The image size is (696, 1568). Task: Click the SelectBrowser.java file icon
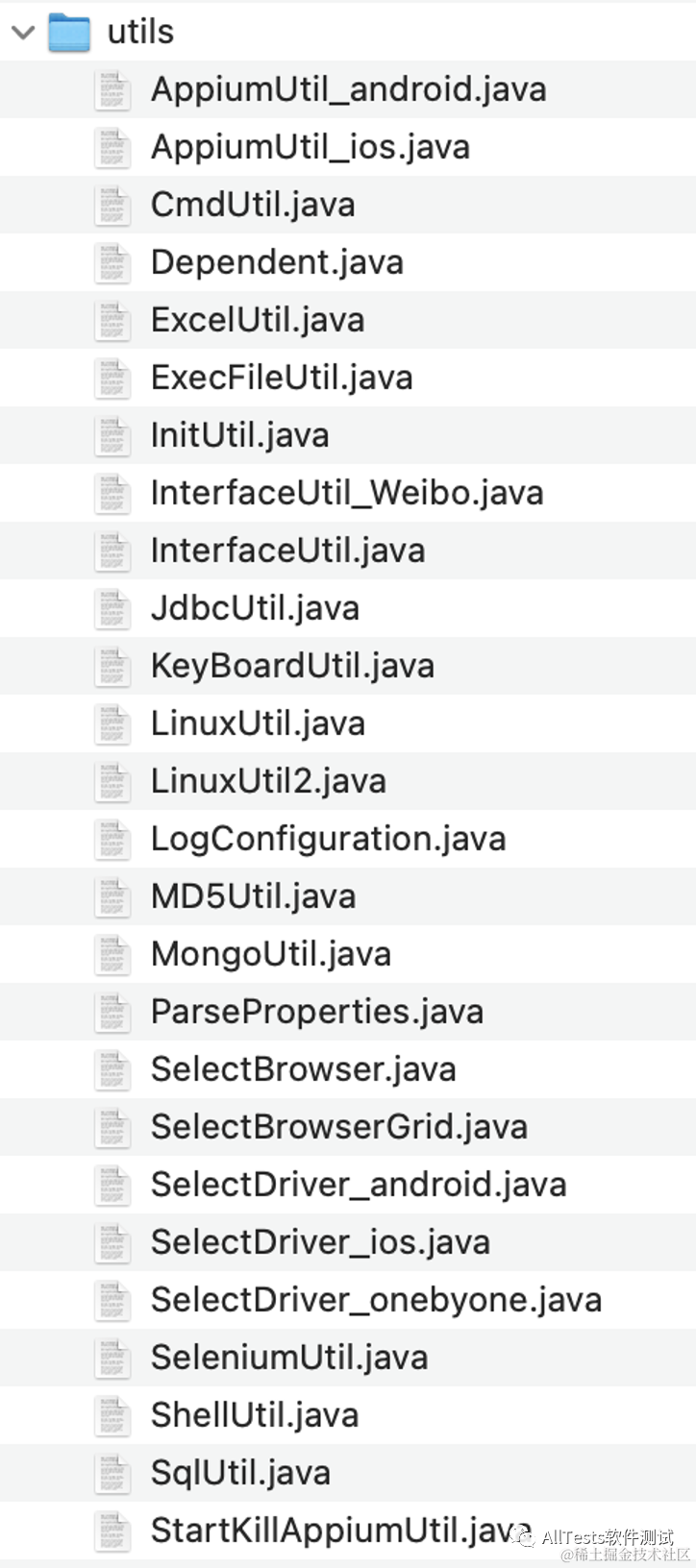112,1070
